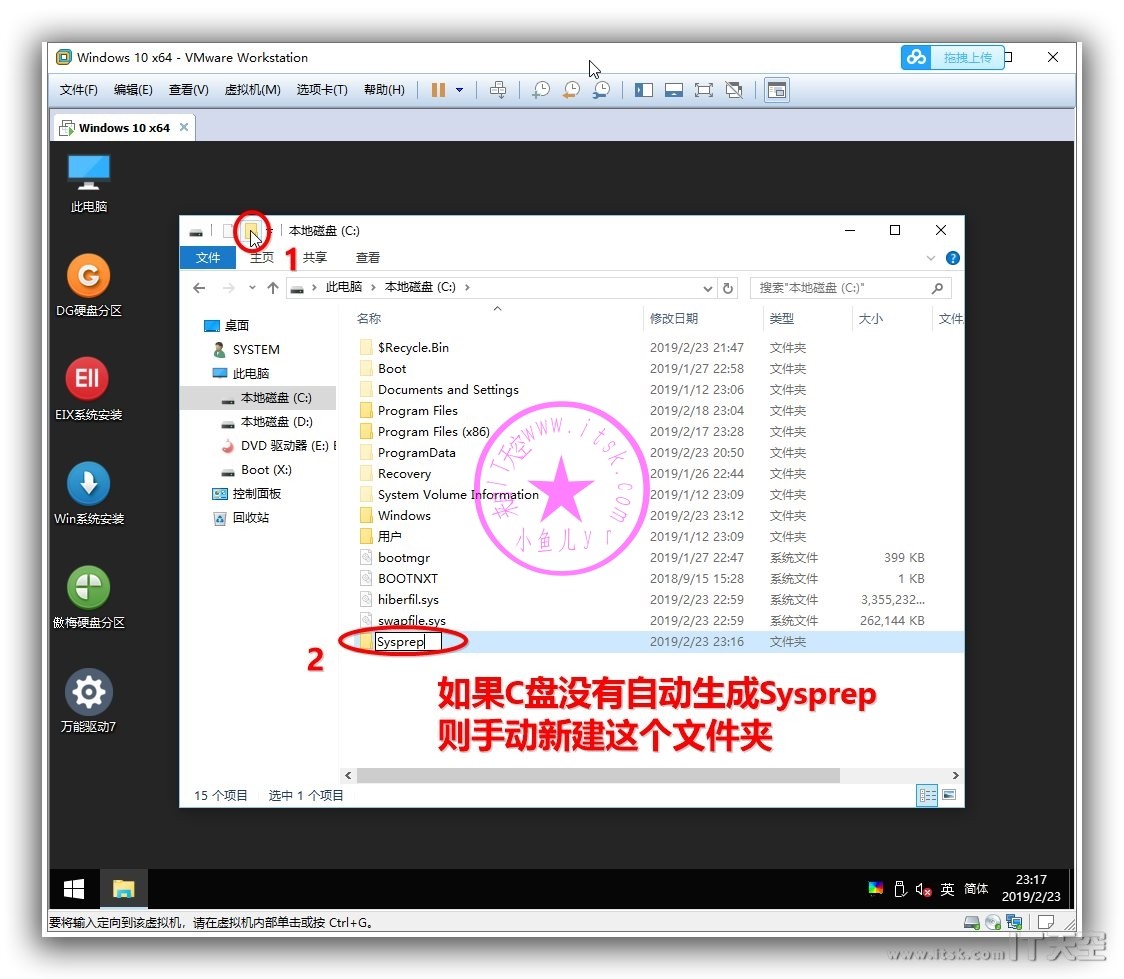Viewport: 1124px width, 979px height.
Task: Click the cloud drag-upload button 拖拽上传
Action: (x=952, y=57)
